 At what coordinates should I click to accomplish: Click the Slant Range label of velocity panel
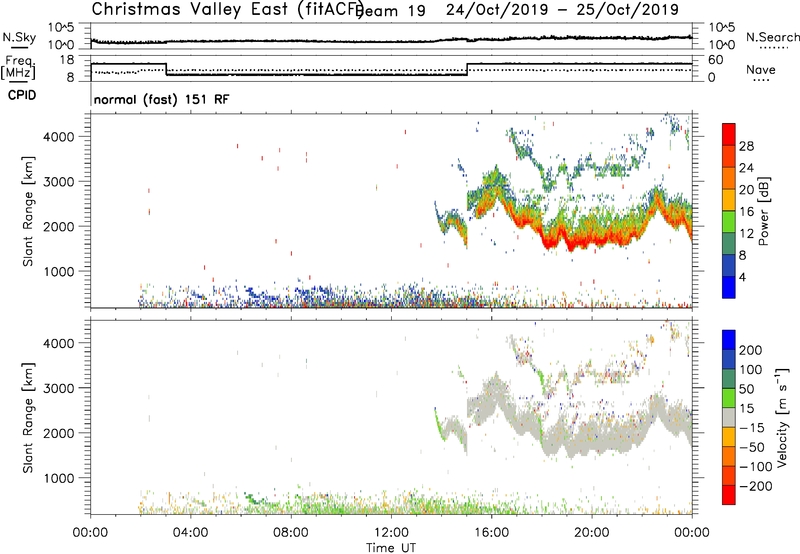tap(28, 418)
